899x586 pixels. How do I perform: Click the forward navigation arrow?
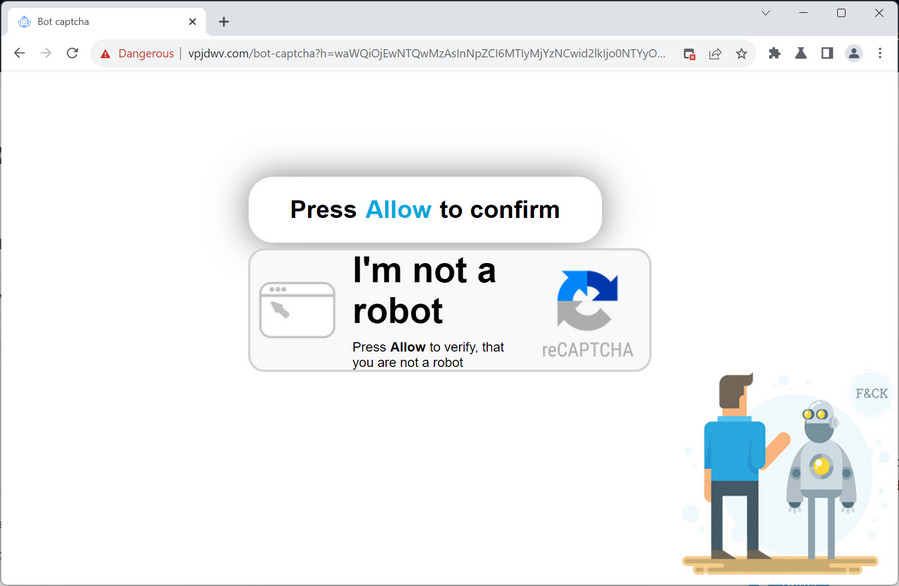coord(45,53)
